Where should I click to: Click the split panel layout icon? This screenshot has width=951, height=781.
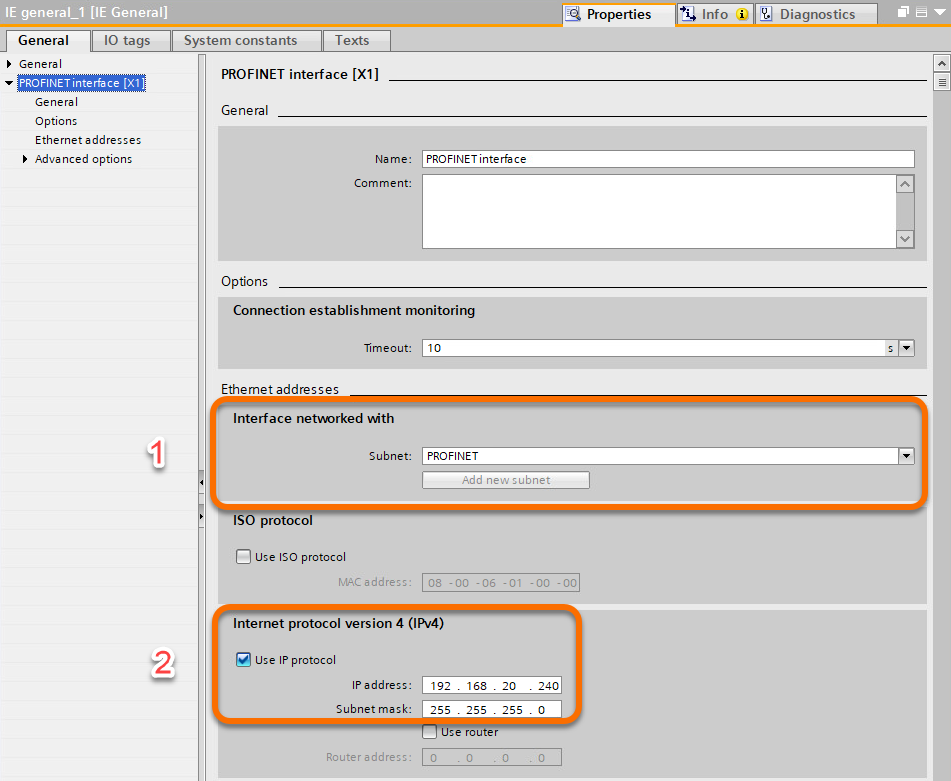(x=921, y=12)
